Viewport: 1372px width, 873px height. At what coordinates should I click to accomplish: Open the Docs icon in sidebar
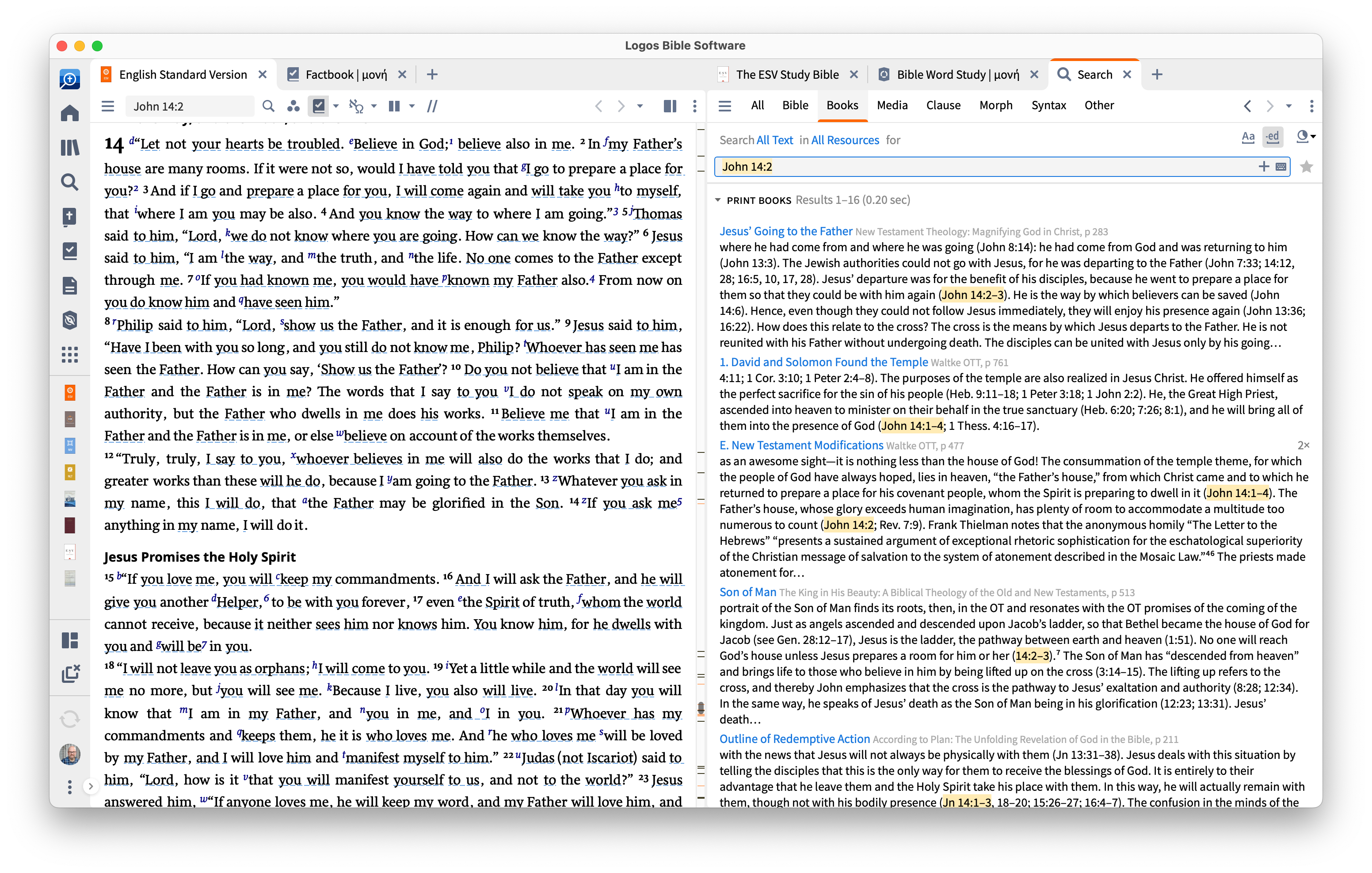point(69,286)
